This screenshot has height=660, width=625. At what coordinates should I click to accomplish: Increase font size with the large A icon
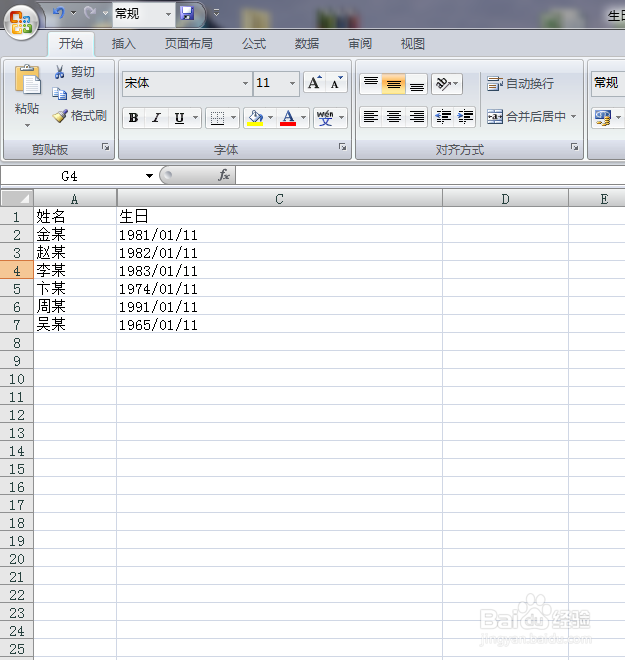click(x=314, y=82)
